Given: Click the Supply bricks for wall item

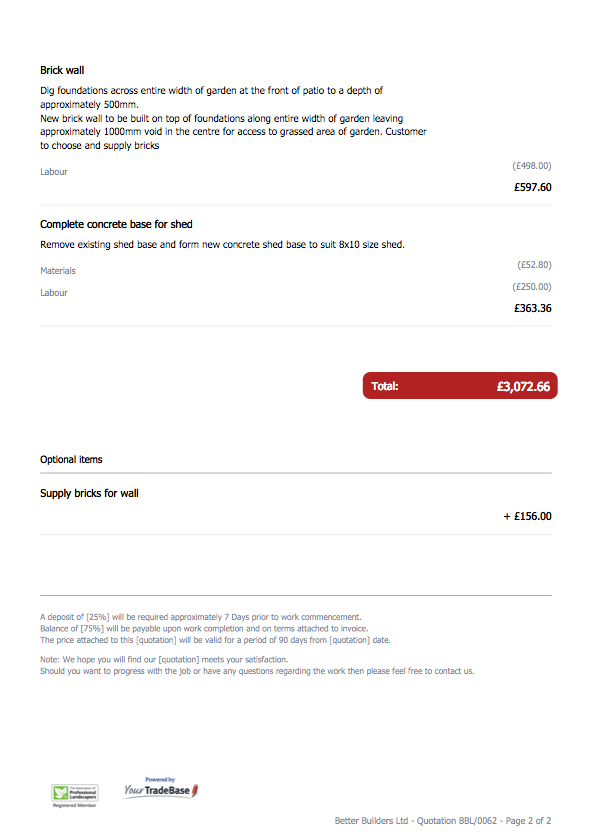Looking at the screenshot, I should [x=89, y=493].
